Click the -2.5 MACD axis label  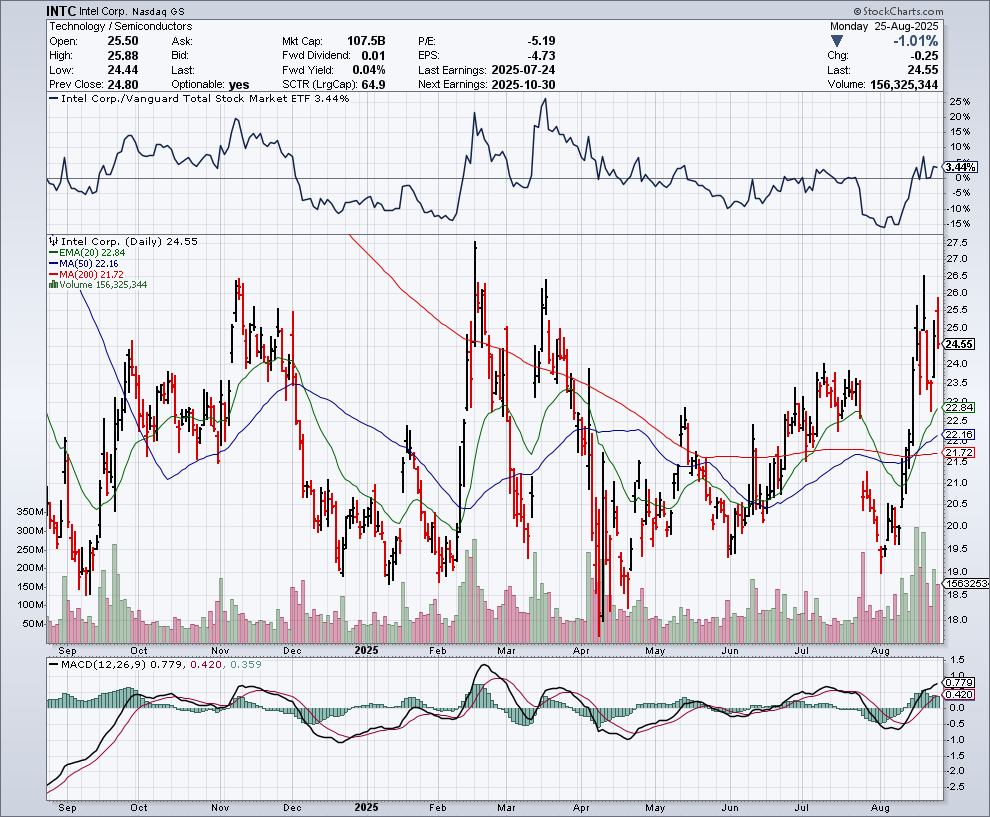[x=955, y=787]
